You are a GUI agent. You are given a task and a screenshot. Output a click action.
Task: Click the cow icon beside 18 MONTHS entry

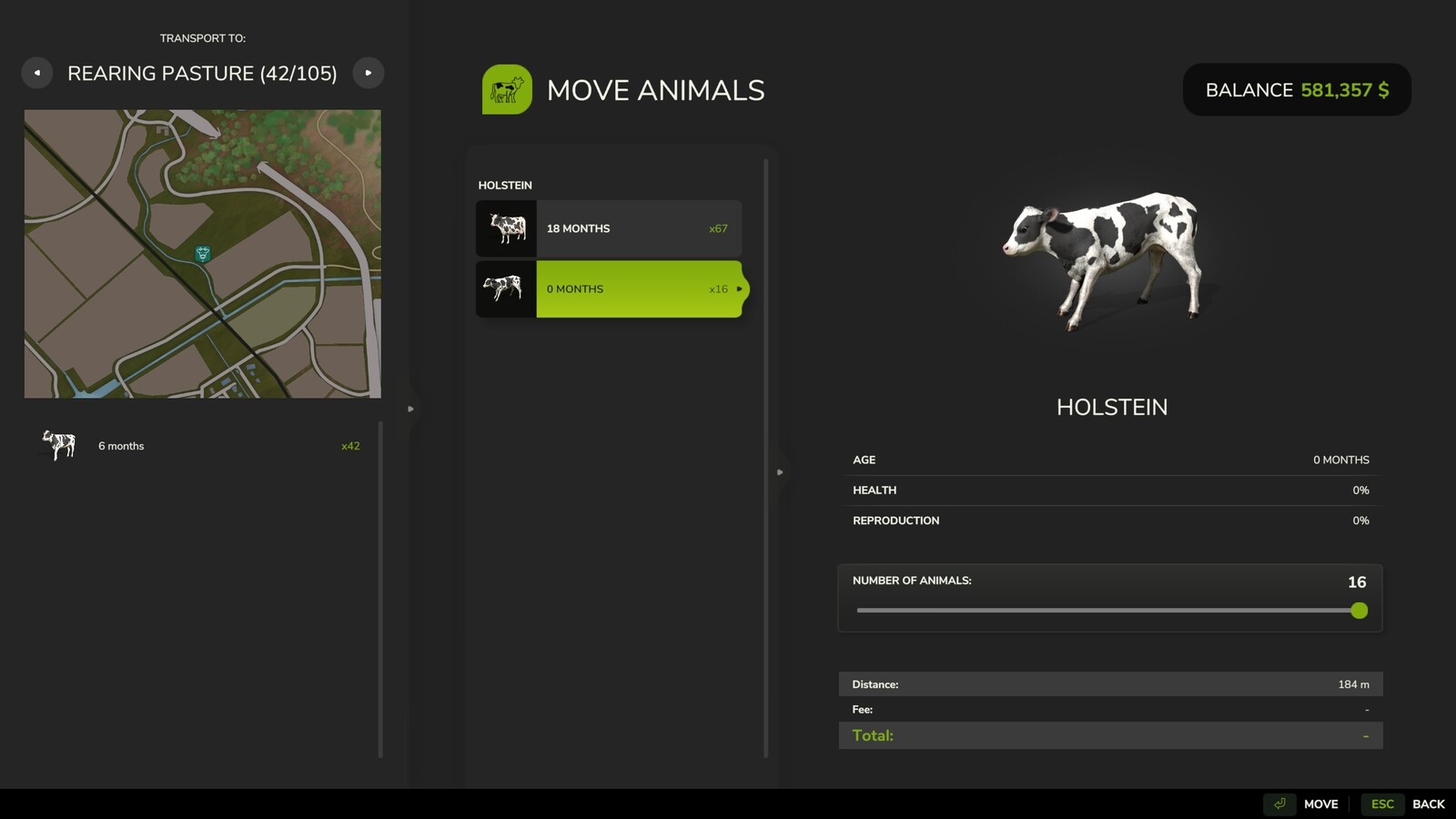click(505, 228)
